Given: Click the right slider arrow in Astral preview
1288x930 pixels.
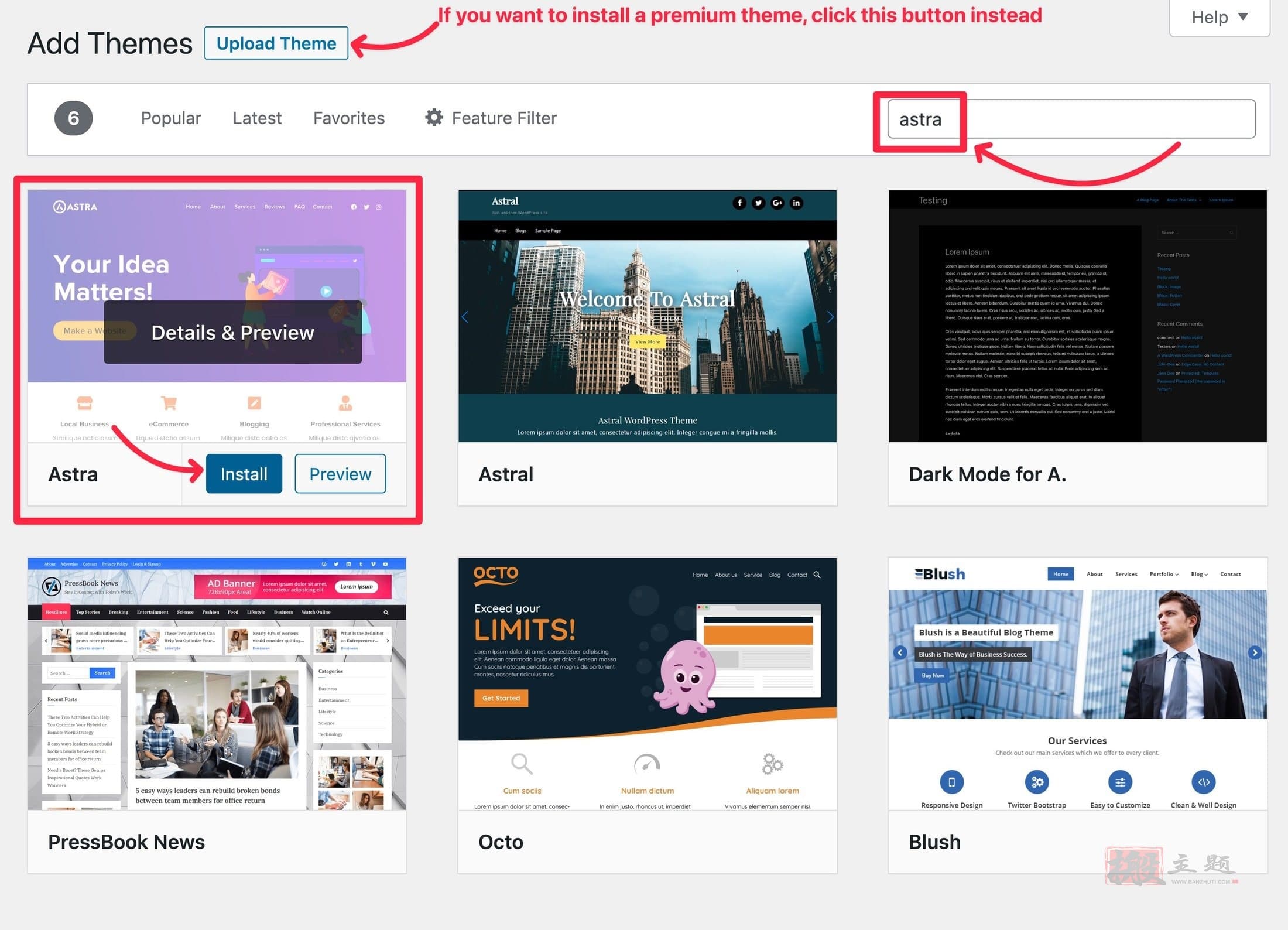Looking at the screenshot, I should (830, 317).
